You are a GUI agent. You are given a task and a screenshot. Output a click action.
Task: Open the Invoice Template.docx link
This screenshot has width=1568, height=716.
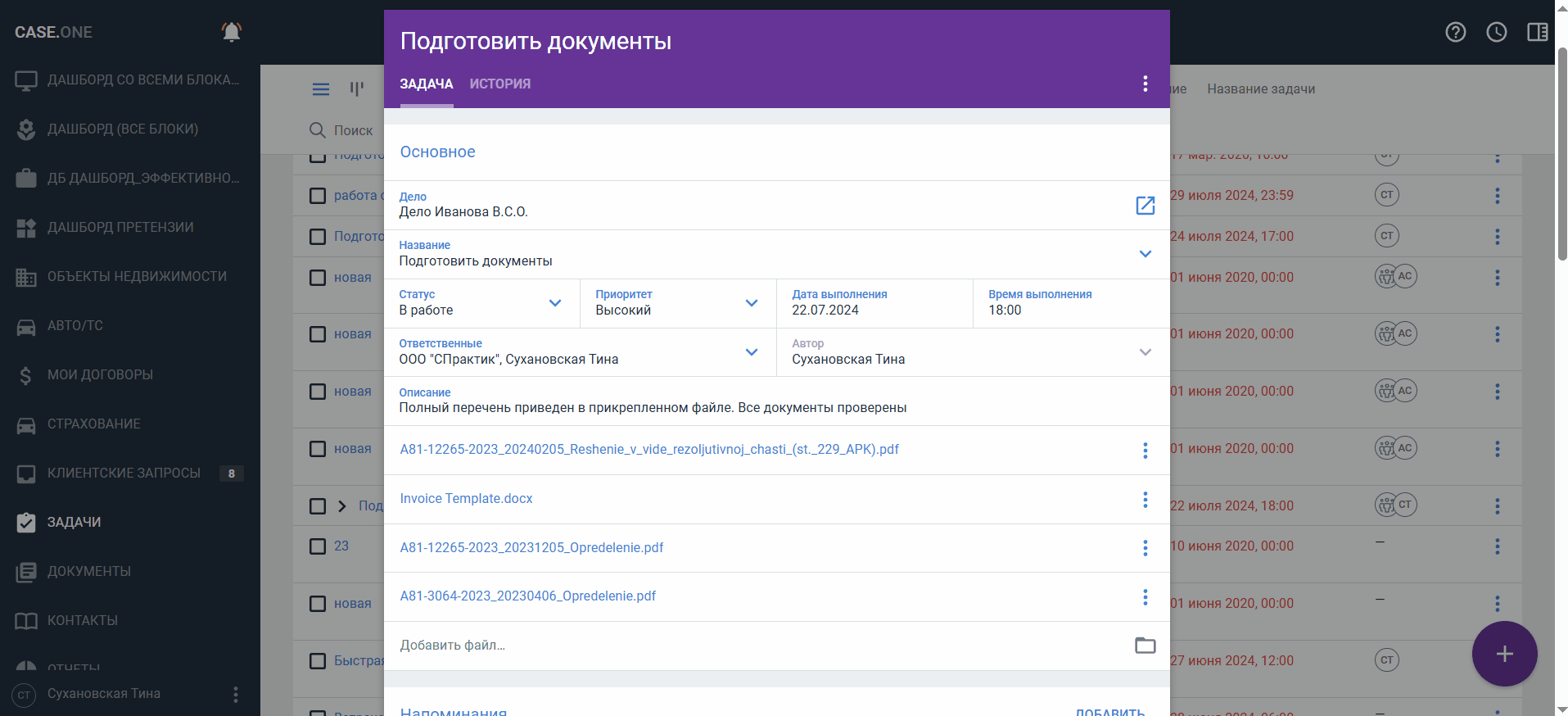tap(466, 499)
